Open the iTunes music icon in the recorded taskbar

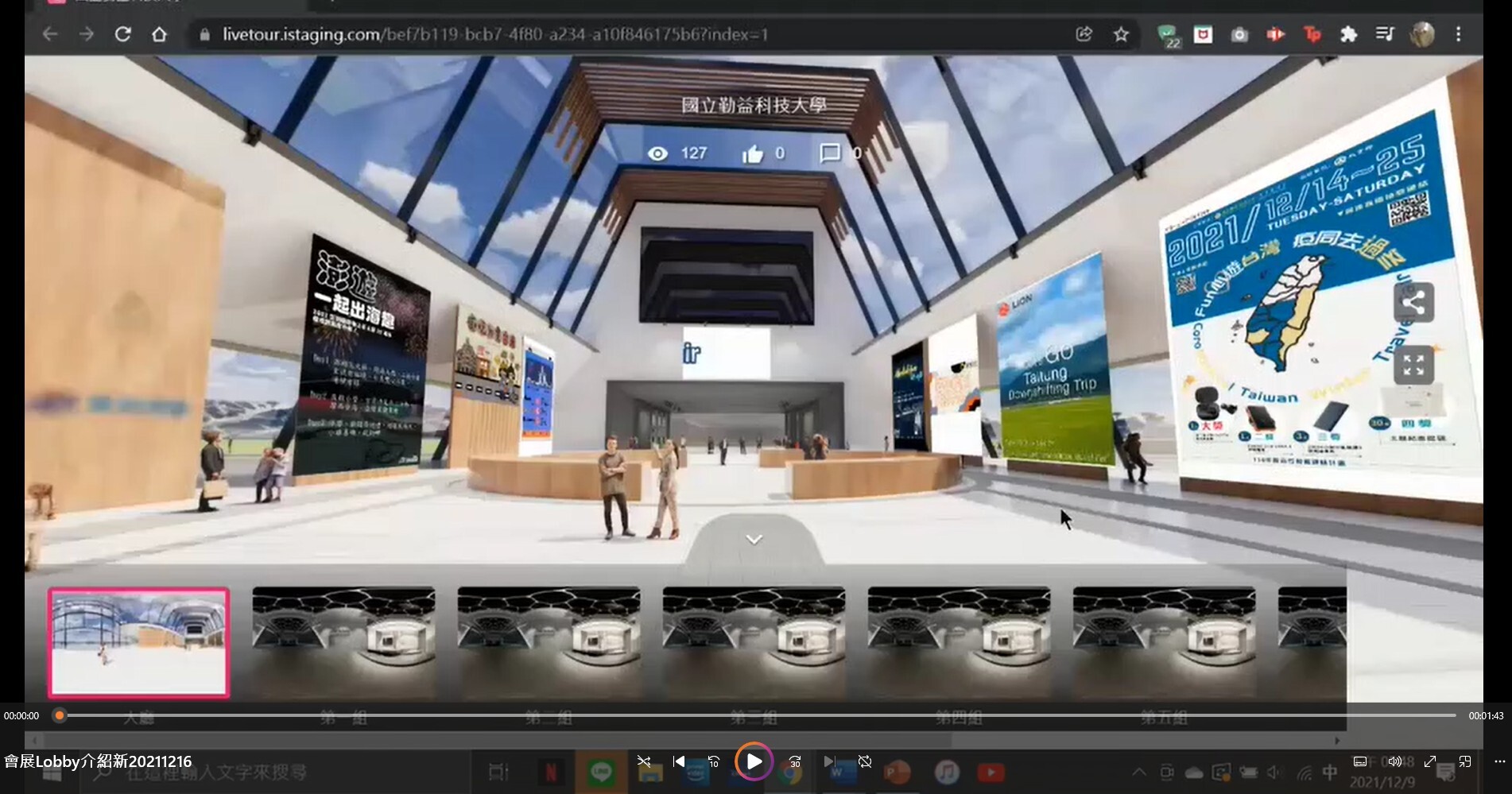pyautogui.click(x=946, y=772)
